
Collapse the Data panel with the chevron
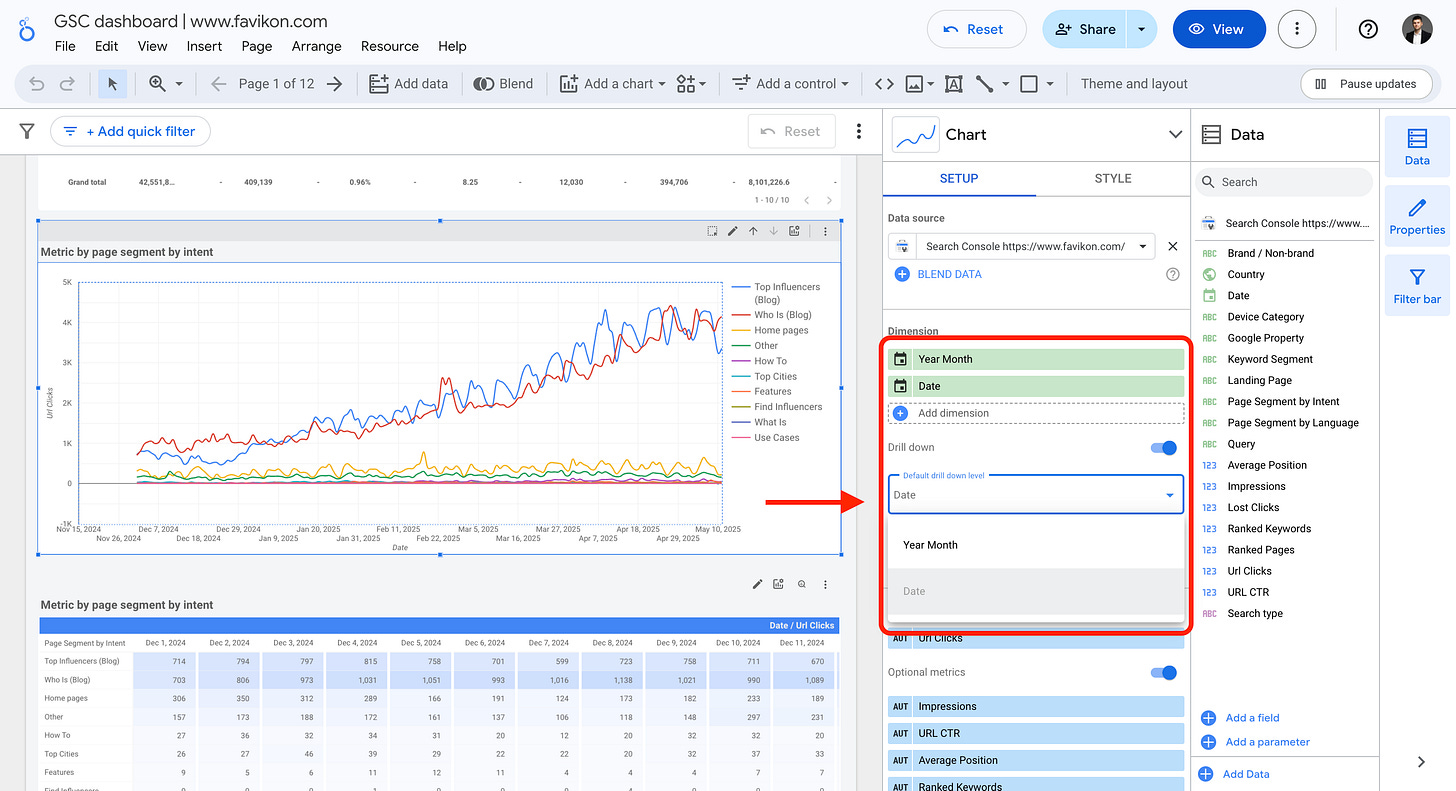pyautogui.click(x=1421, y=762)
